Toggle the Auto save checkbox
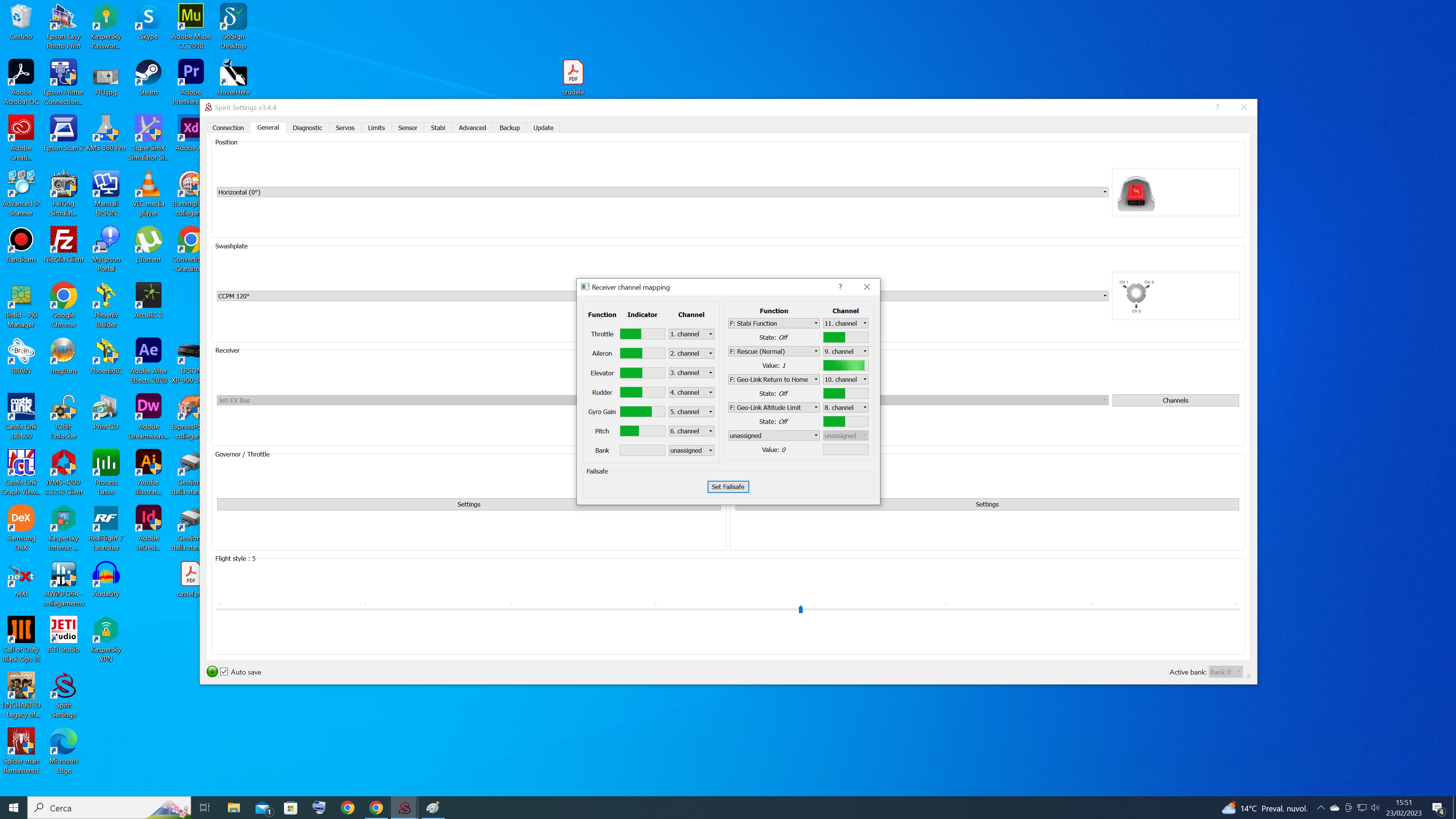Screen dimensions: 1456x819 pyautogui.click(x=224, y=672)
